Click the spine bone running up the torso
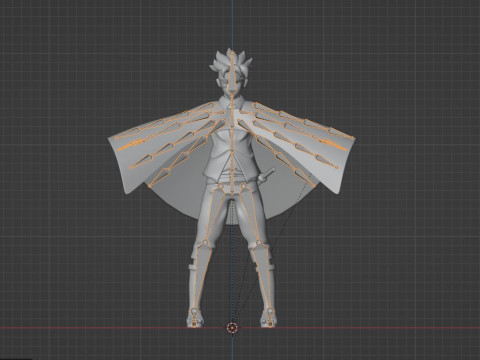Screen dimensions: 480x360 tap(231, 143)
